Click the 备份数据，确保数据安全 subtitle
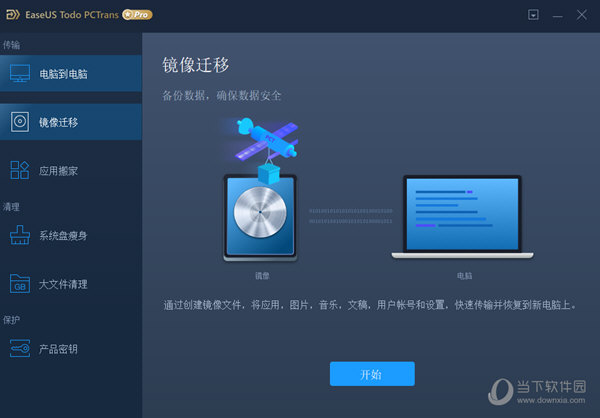The width and height of the screenshot is (600, 418). (x=222, y=95)
